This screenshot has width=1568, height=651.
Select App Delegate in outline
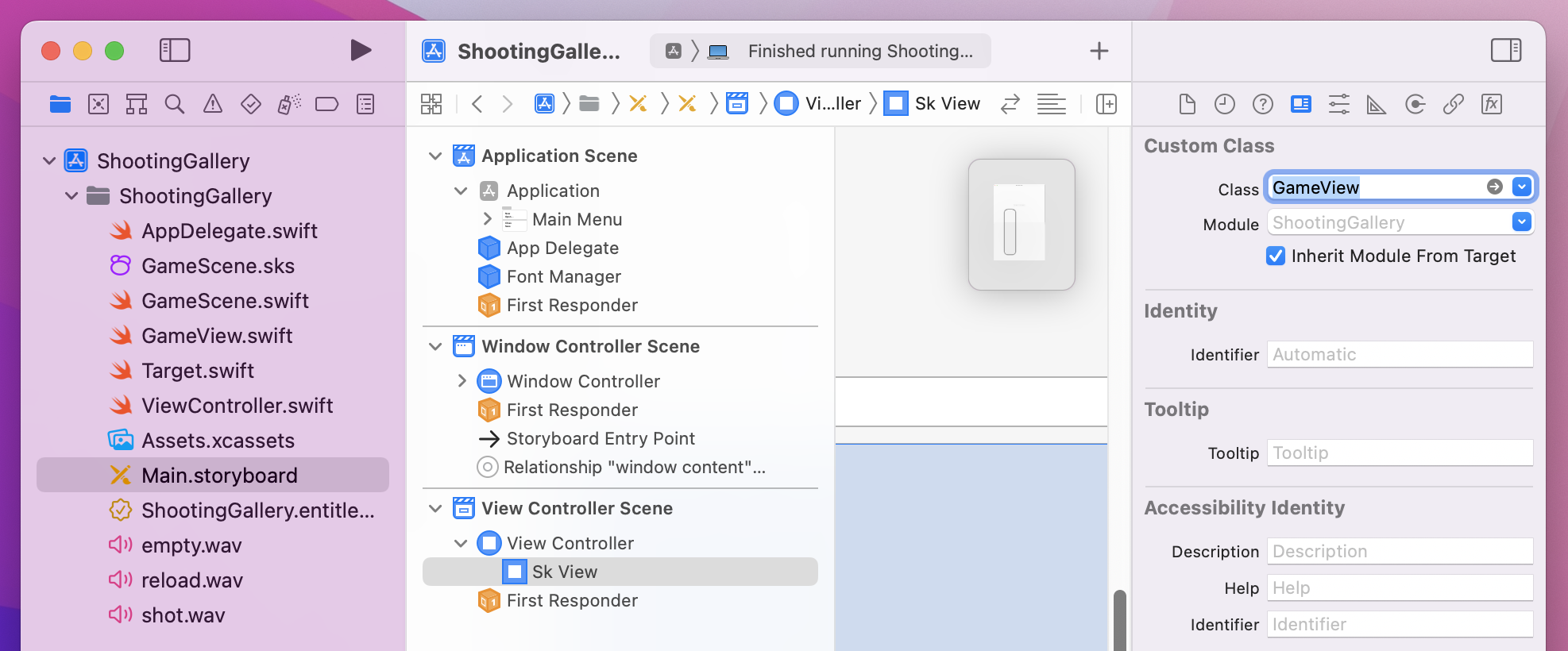tap(548, 248)
